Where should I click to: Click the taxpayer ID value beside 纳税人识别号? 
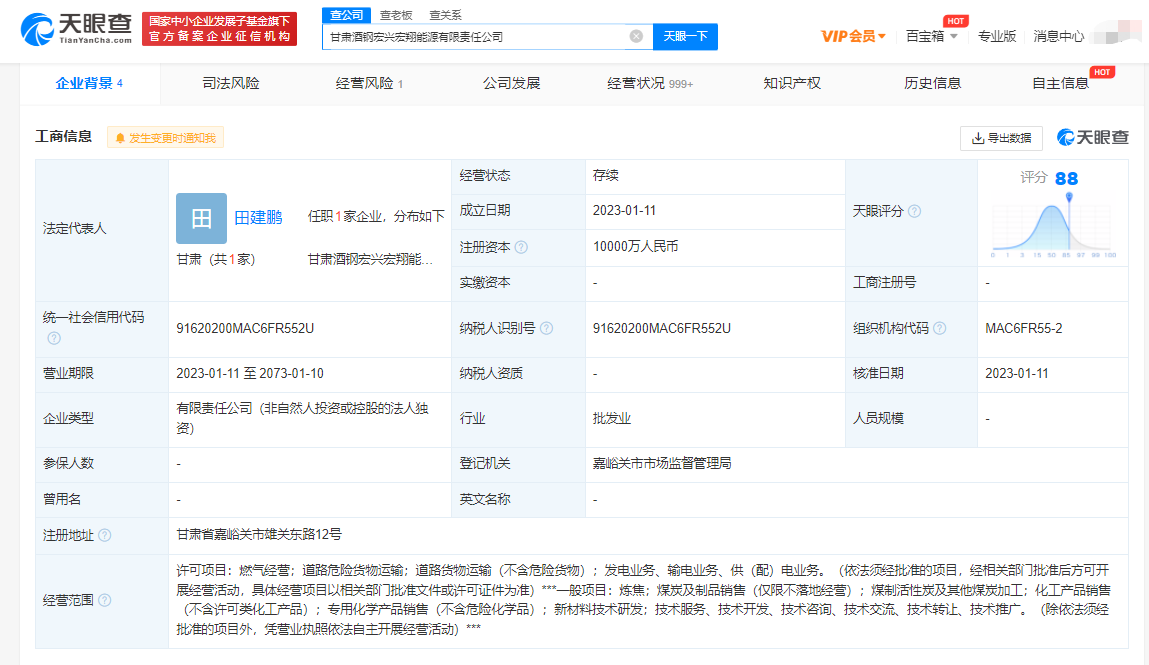click(662, 329)
